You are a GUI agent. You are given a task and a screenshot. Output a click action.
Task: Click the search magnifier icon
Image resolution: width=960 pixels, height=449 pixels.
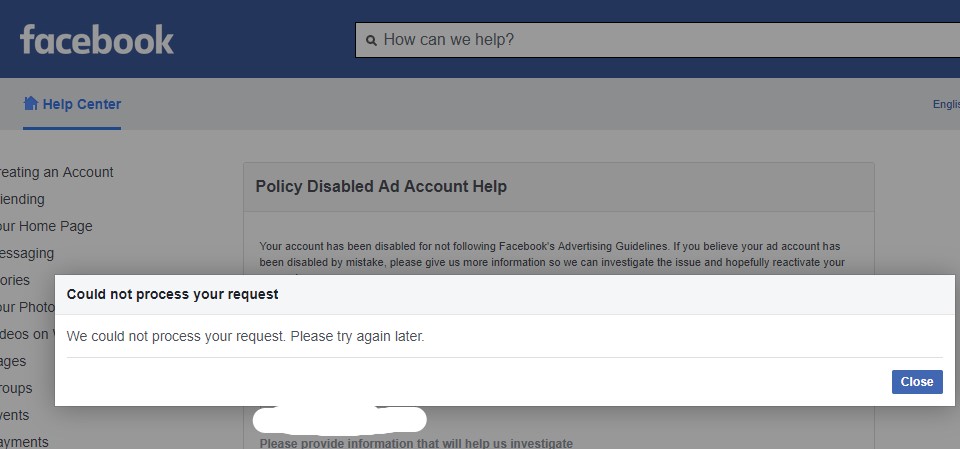coord(371,41)
